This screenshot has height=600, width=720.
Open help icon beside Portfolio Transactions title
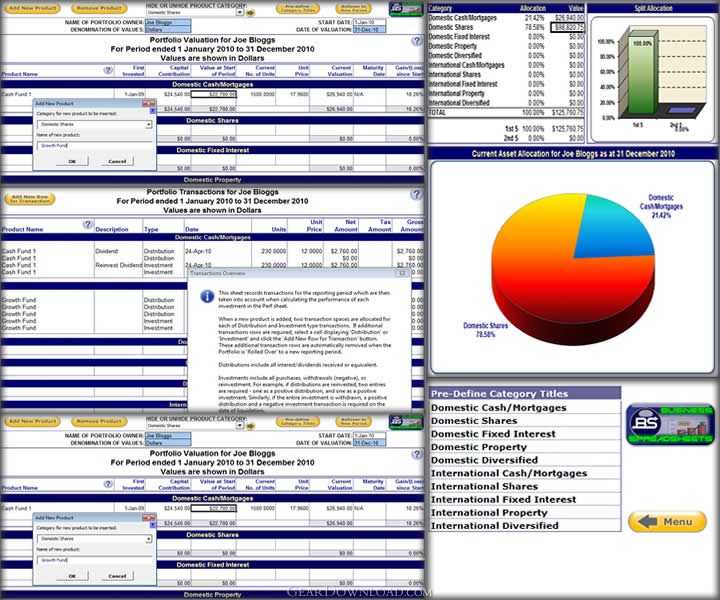point(416,194)
